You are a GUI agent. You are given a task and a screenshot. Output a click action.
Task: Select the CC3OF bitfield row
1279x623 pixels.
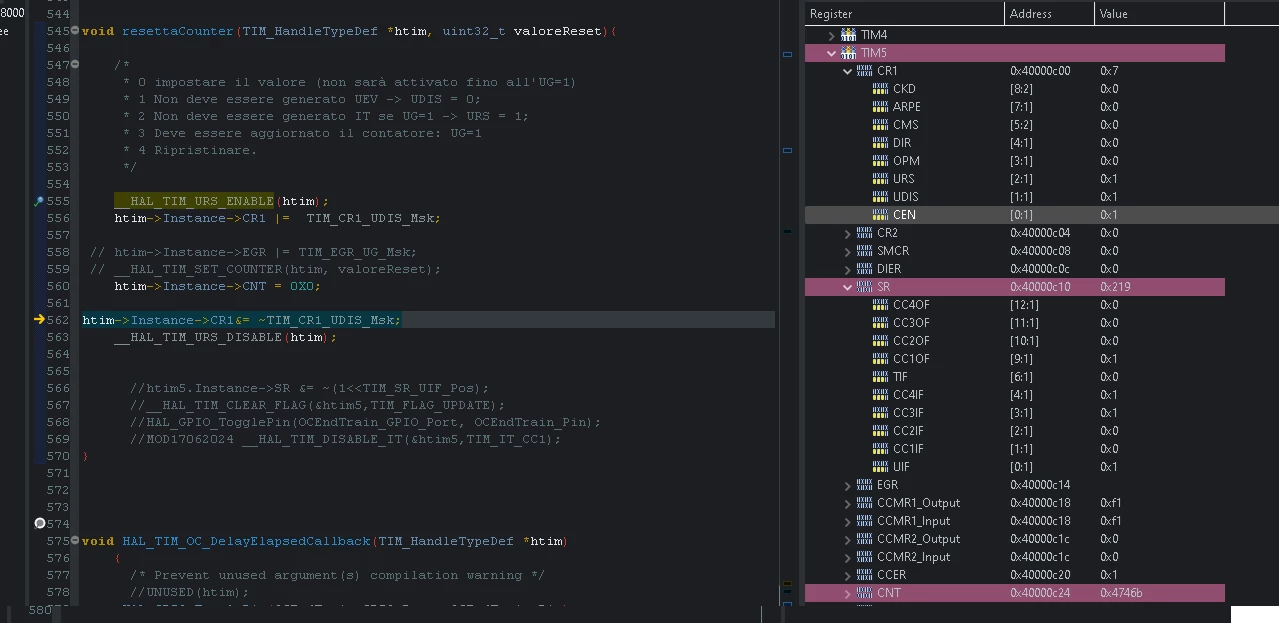pyautogui.click(x=1015, y=323)
